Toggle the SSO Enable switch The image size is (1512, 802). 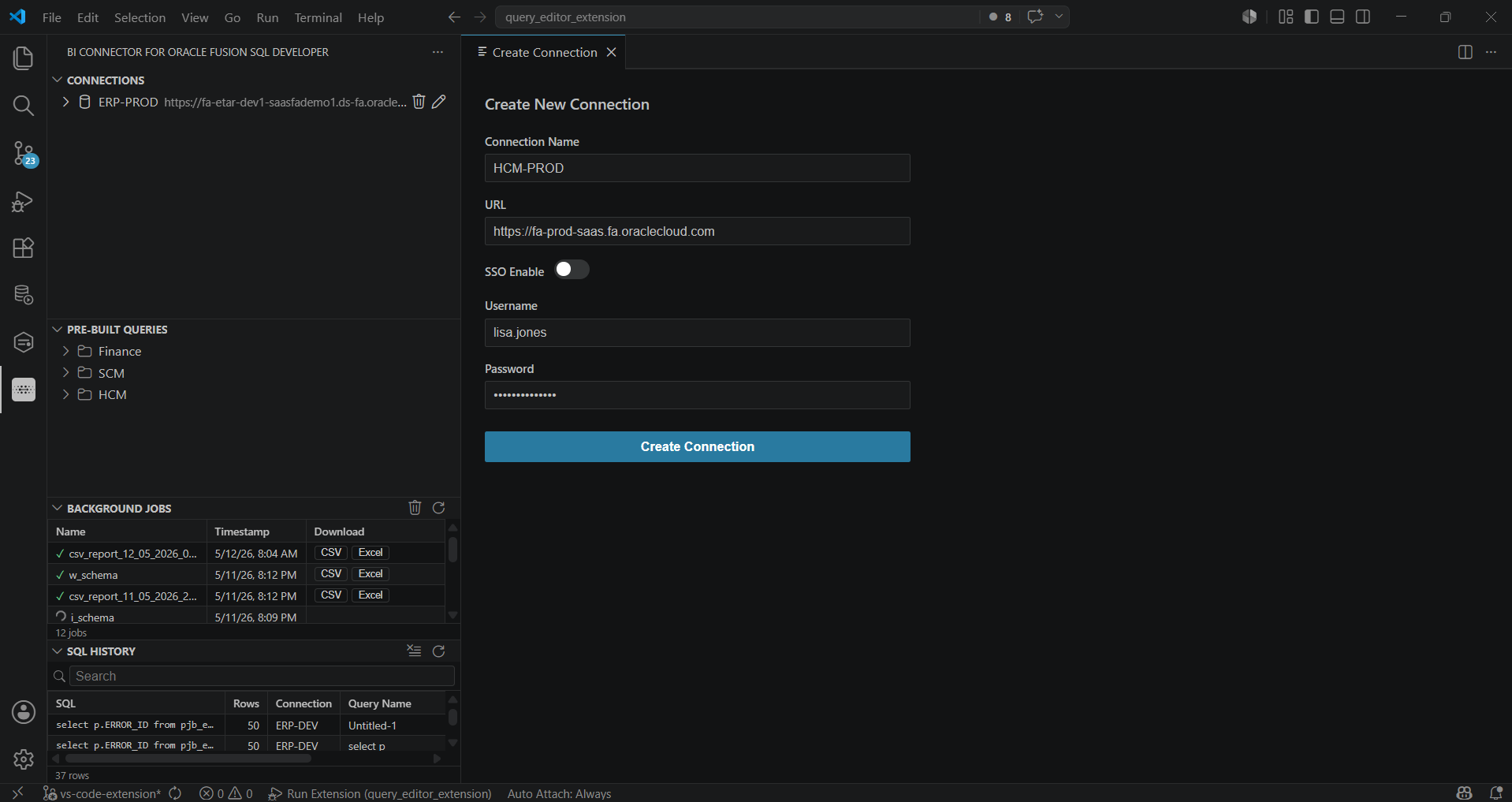click(x=572, y=270)
